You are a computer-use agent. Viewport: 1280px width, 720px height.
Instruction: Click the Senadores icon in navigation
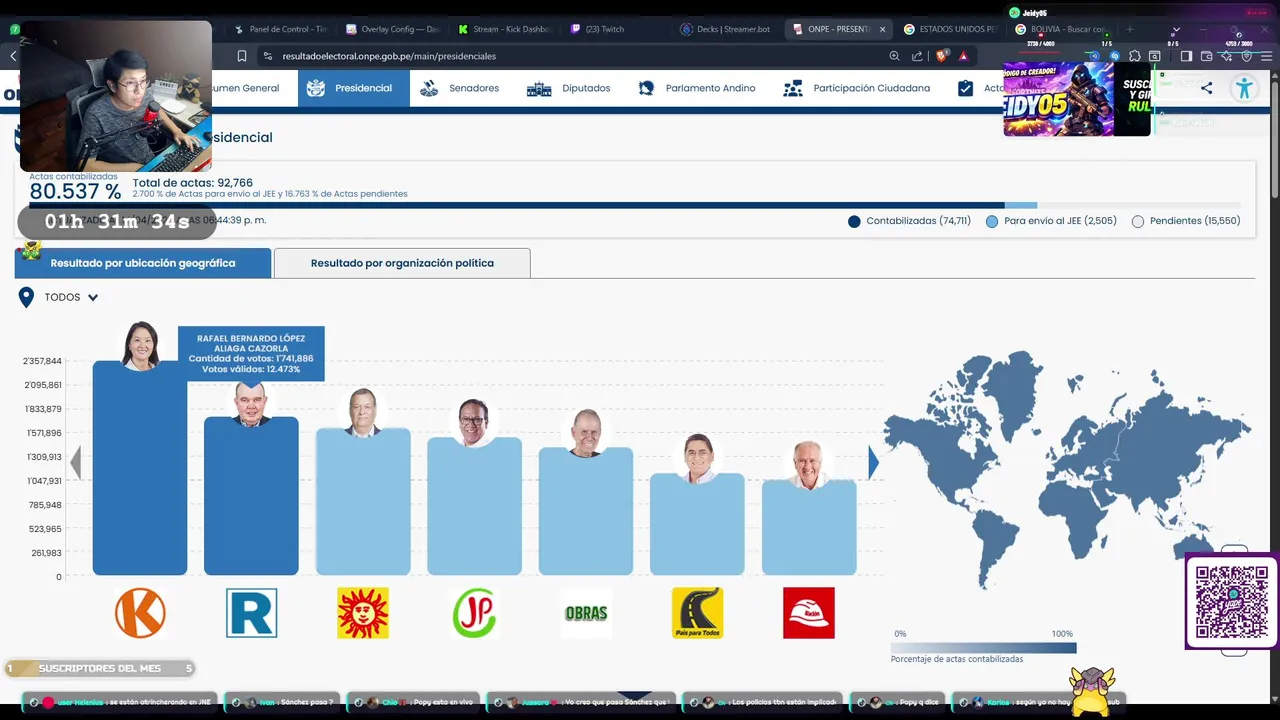pos(429,88)
